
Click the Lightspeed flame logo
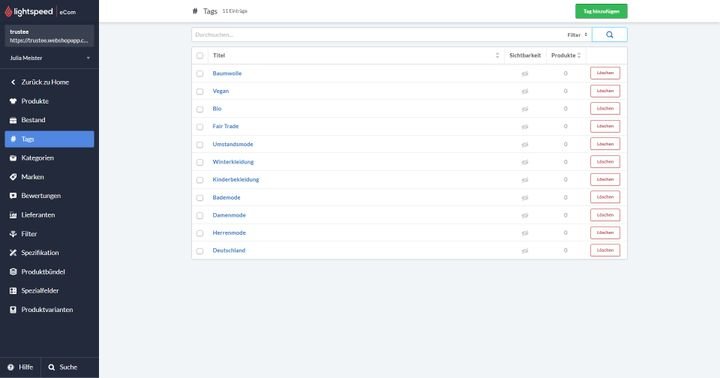8,11
